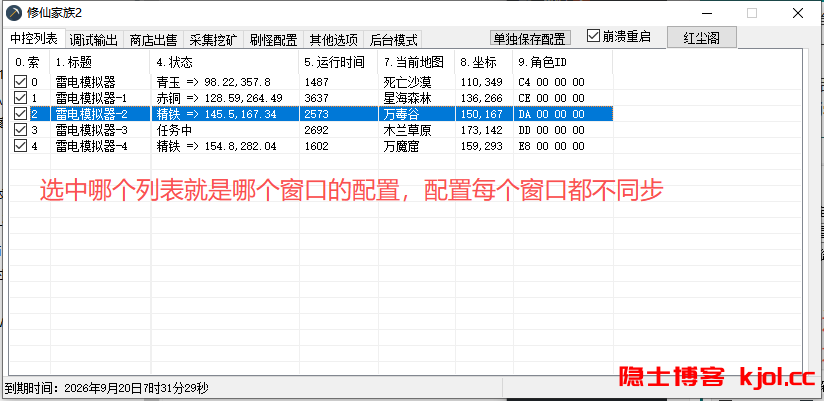
Task: Click the map cell 木兰草原
Action: pos(407,130)
